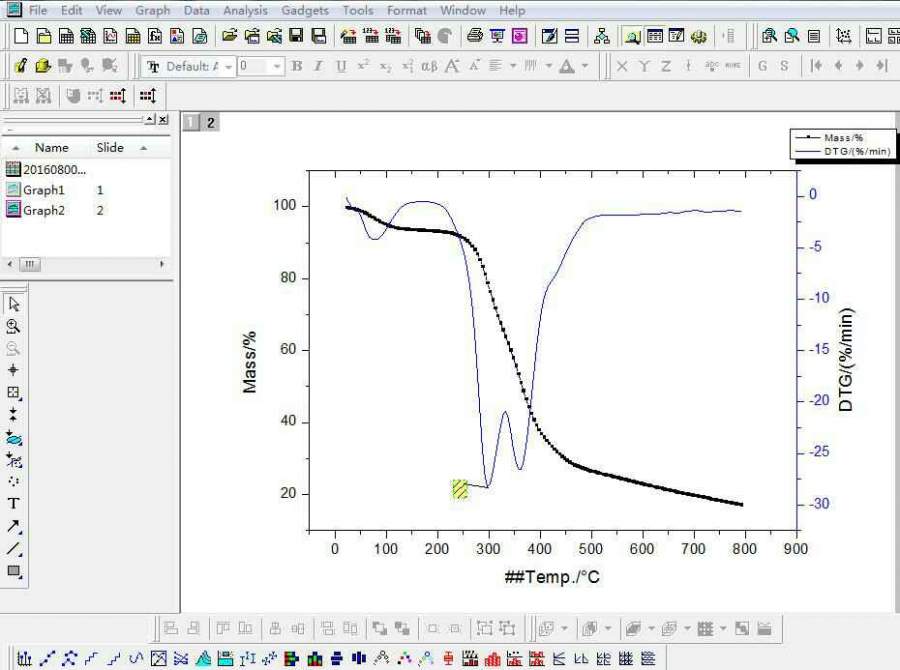
Task: Expand the line style dropdown arrow
Action: [x=548, y=66]
